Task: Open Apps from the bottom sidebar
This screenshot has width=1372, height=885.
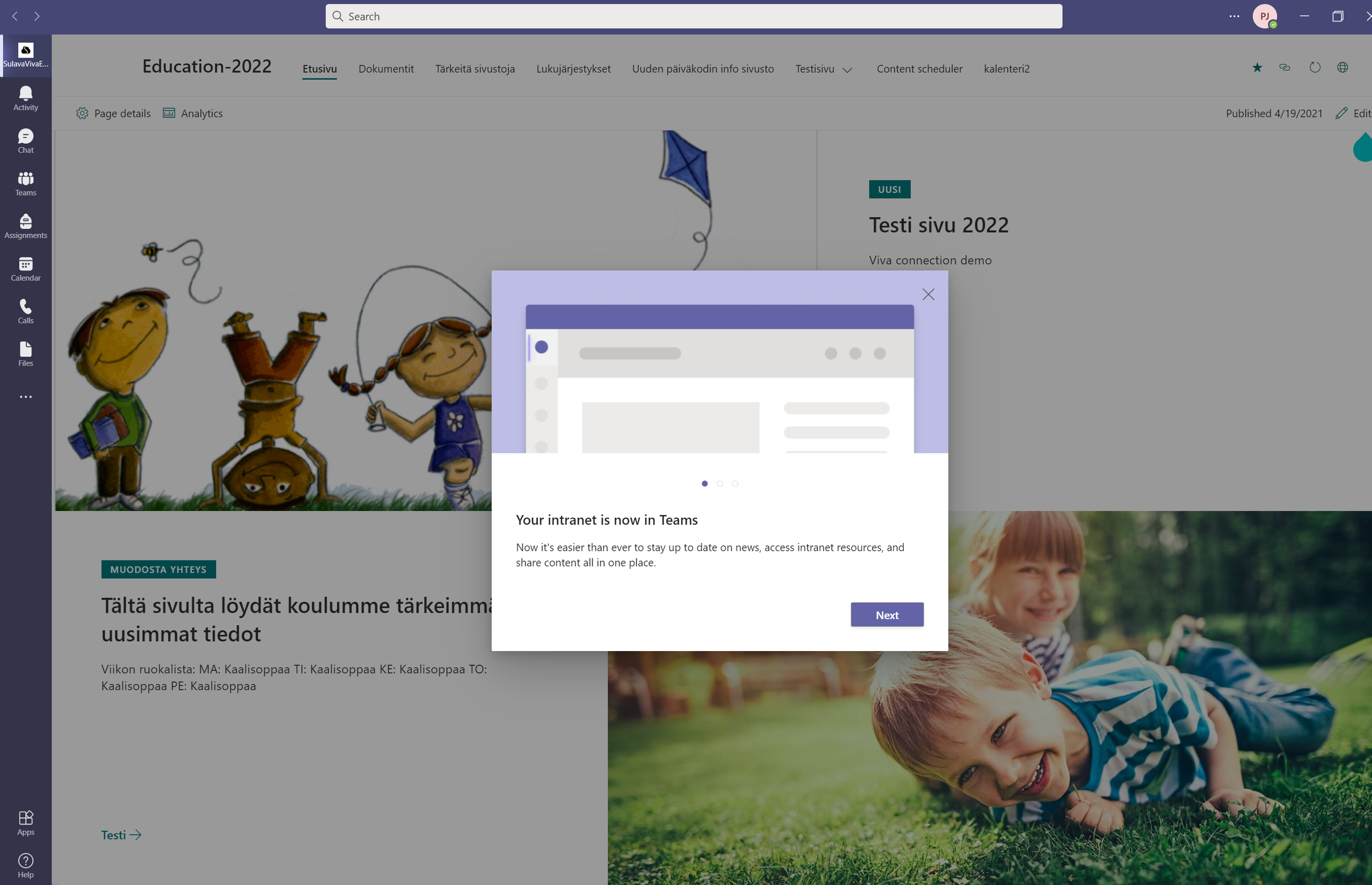Action: pyautogui.click(x=25, y=821)
